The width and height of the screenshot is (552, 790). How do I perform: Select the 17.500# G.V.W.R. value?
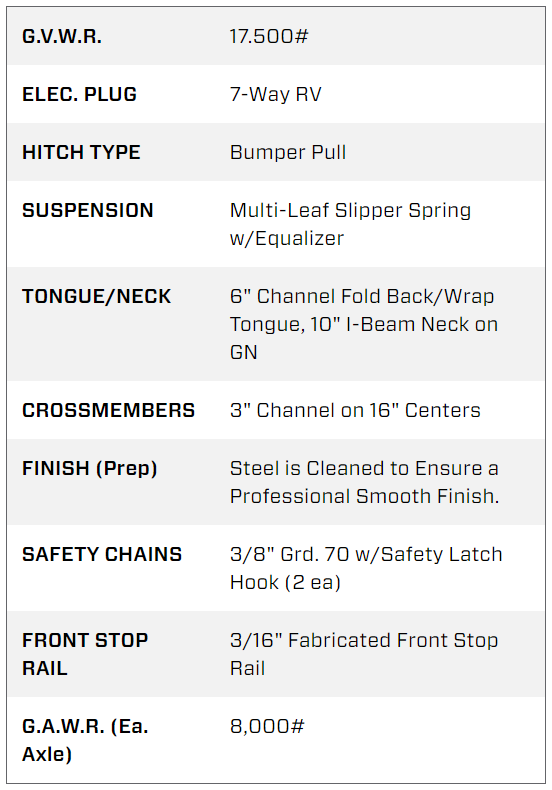click(x=268, y=36)
